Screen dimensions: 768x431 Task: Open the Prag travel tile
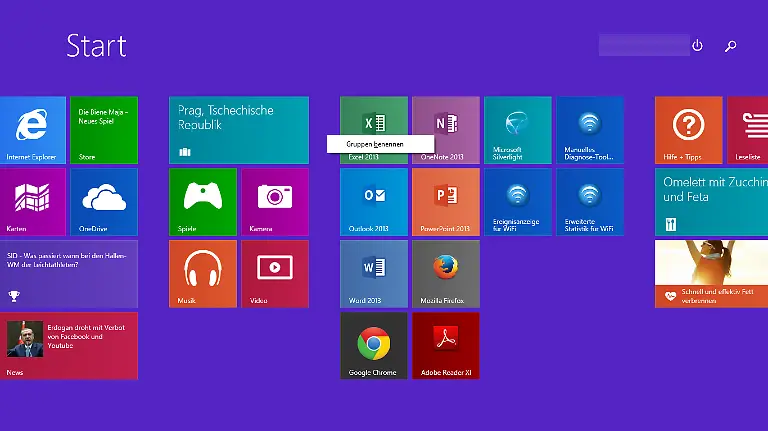[x=239, y=130]
